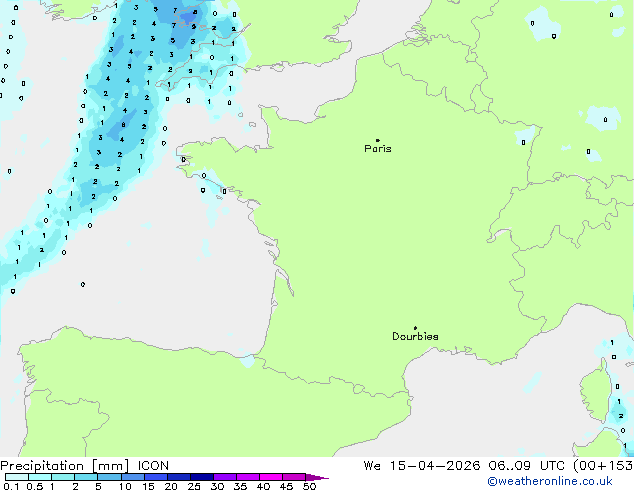The width and height of the screenshot is (634, 490).
Task: Click the 'ICON' model name text
Action: 153,466
